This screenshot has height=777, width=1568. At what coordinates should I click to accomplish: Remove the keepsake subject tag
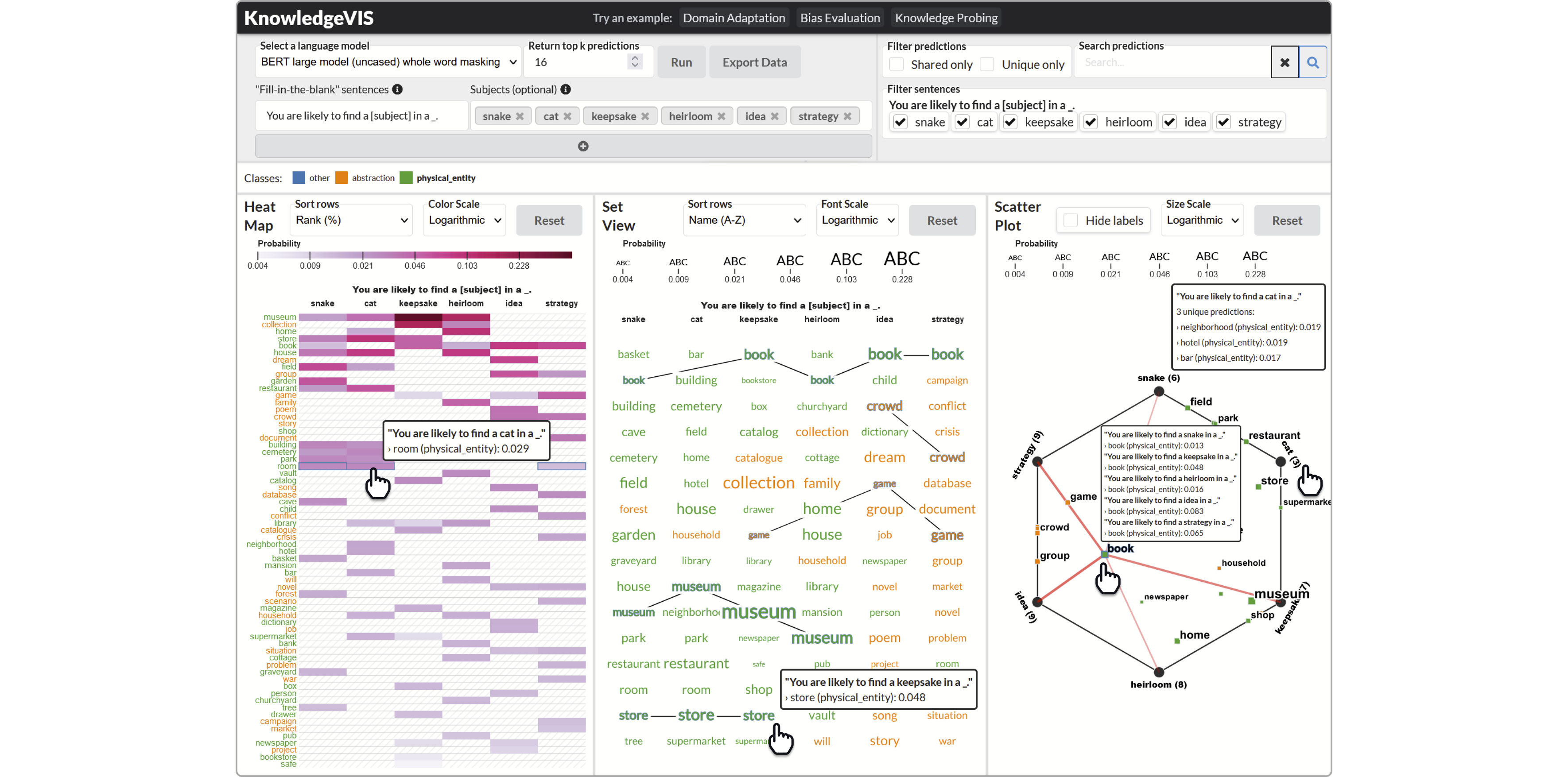click(x=645, y=116)
